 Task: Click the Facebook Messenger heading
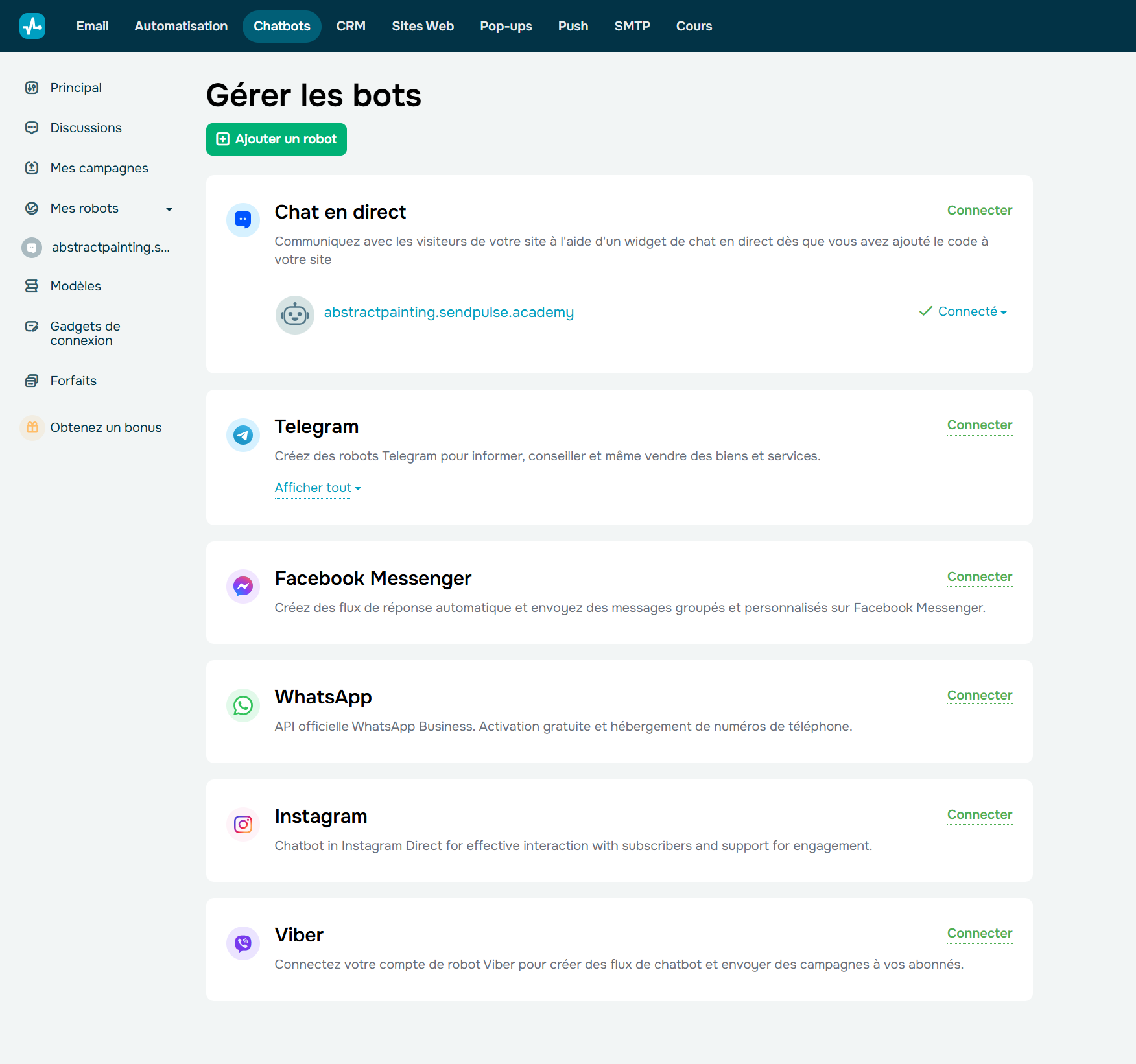(373, 578)
